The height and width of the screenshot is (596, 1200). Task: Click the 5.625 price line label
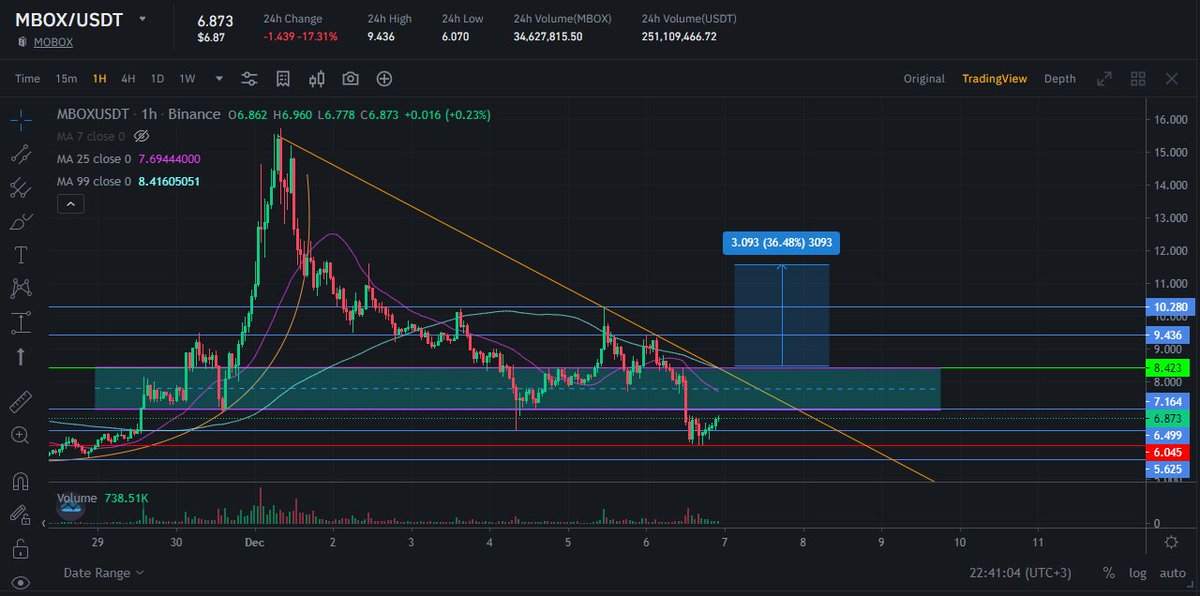[x=1169, y=469]
